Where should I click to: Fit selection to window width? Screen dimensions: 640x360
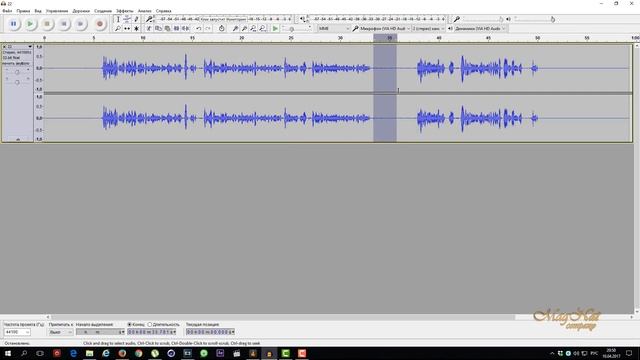click(x=253, y=29)
